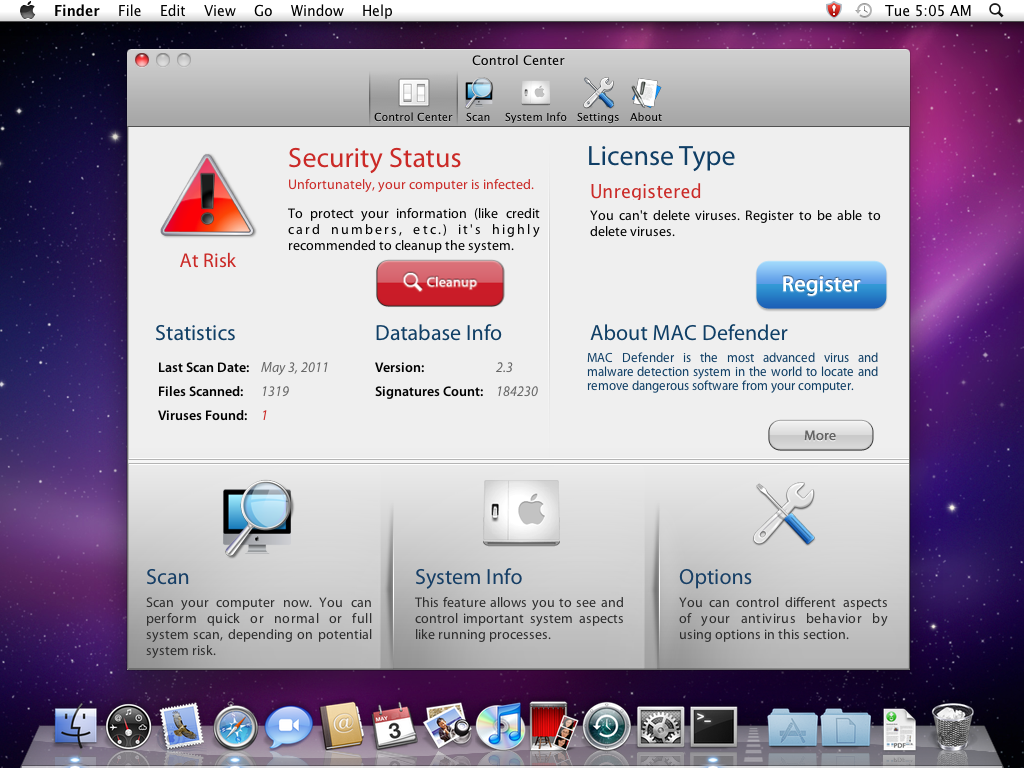Open the PDF document in Dock
The height and width of the screenshot is (768, 1024).
(899, 728)
